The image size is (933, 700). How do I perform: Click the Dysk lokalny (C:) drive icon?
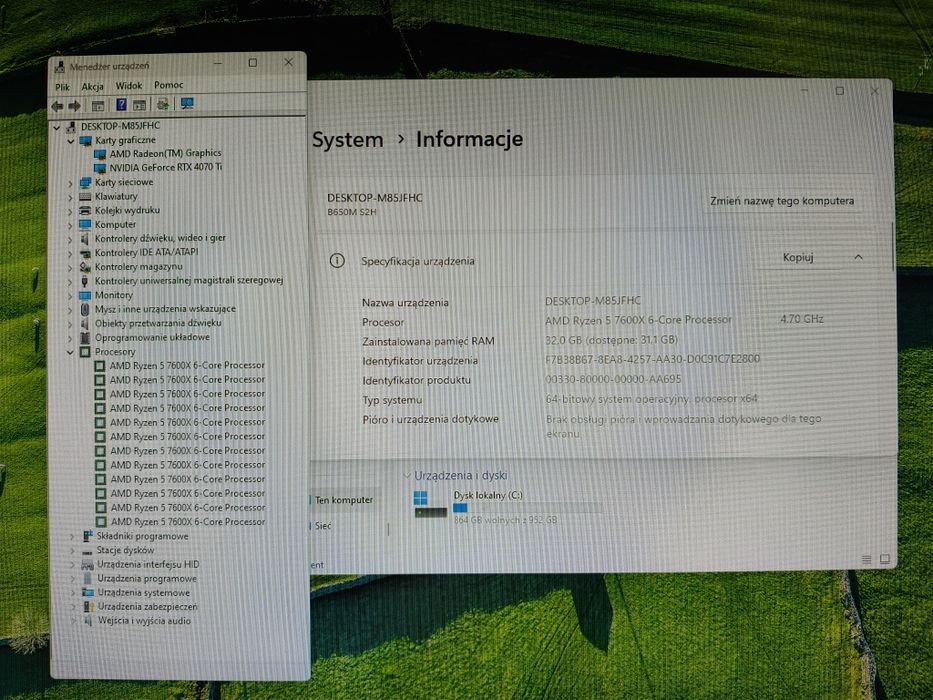tap(431, 505)
